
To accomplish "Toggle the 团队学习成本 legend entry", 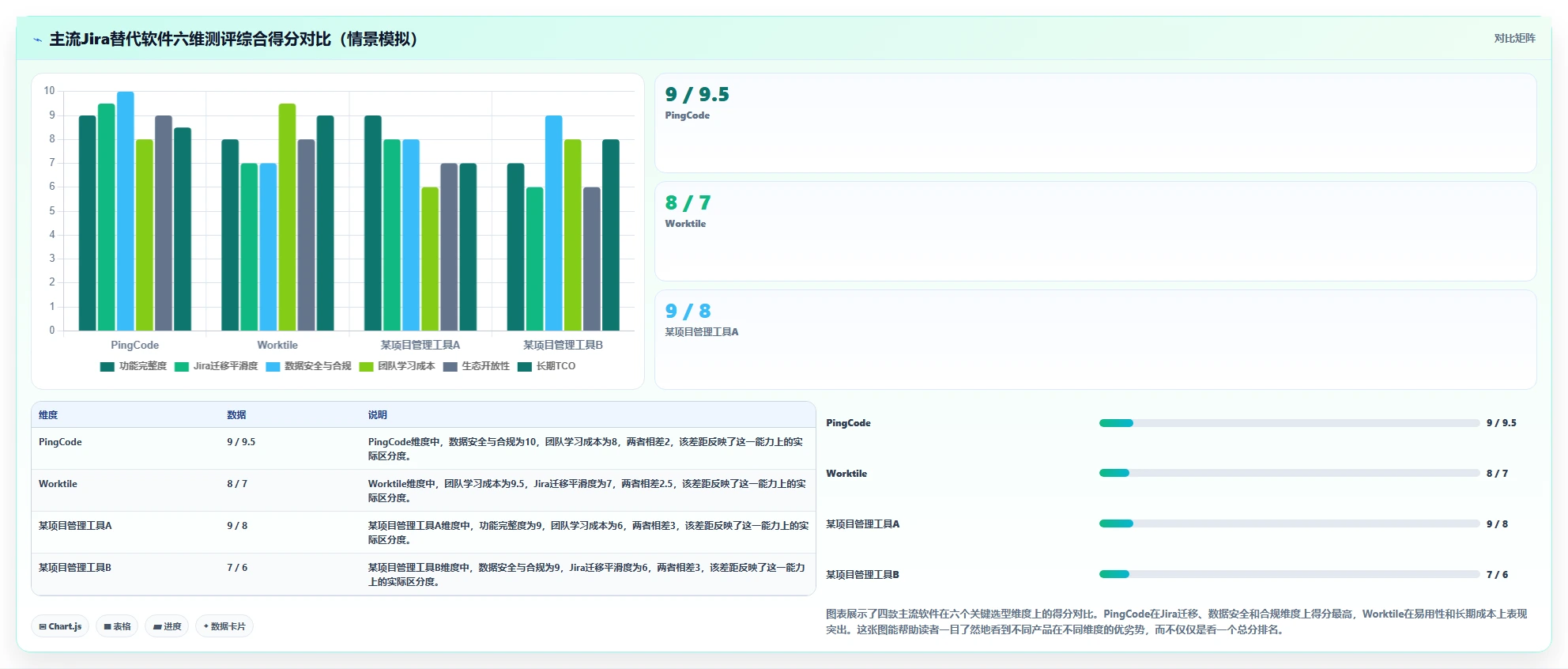I will [397, 366].
